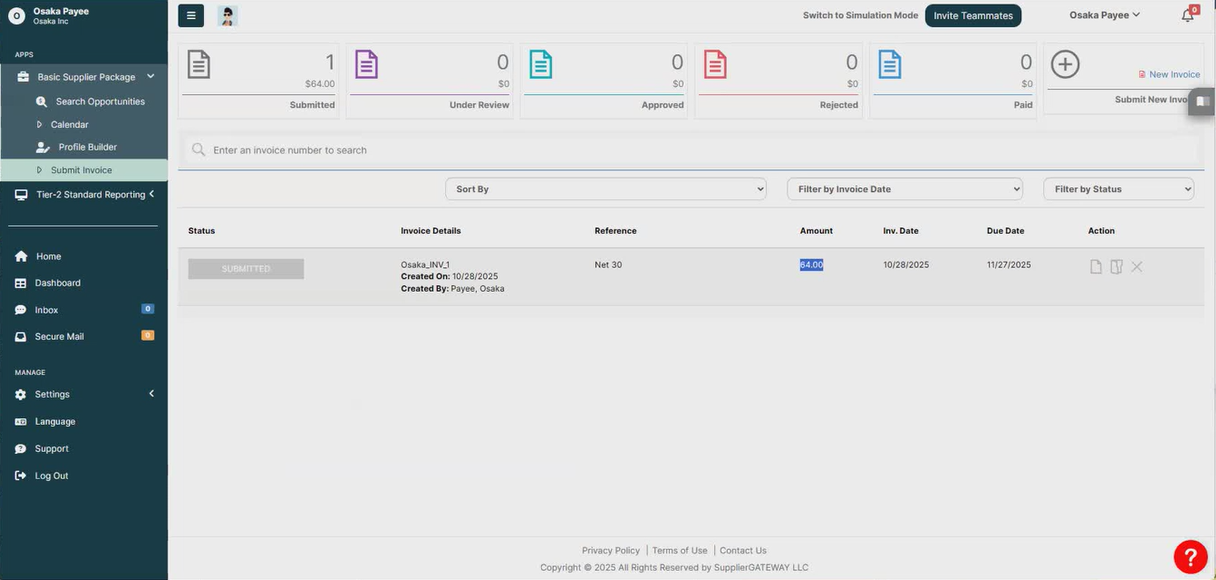Viewport: 1216px width, 580px height.
Task: Click the invoice number search field
Action: pyautogui.click(x=690, y=150)
